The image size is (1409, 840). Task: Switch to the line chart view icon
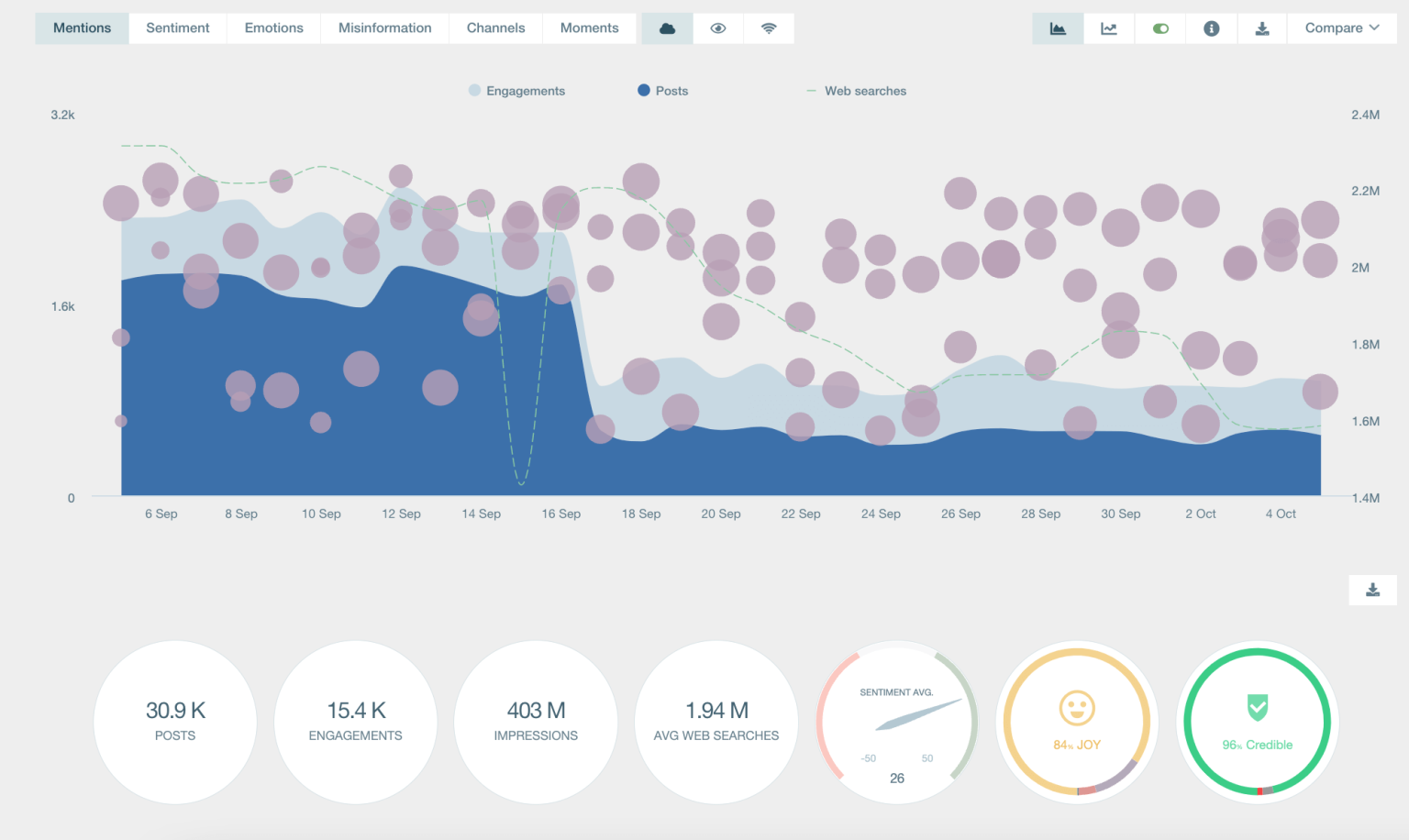(x=1109, y=28)
